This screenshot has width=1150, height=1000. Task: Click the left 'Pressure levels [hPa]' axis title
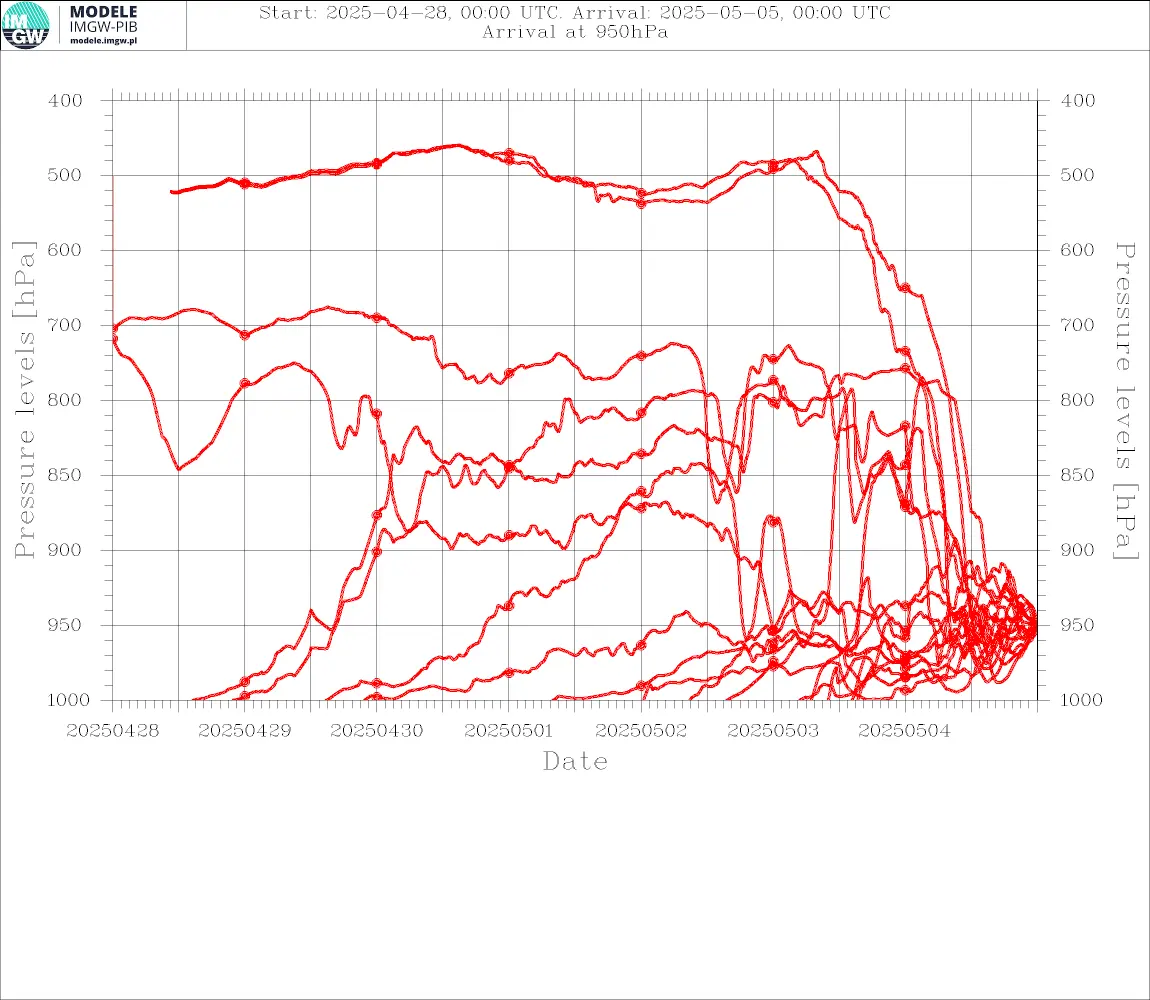pyautogui.click(x=24, y=400)
